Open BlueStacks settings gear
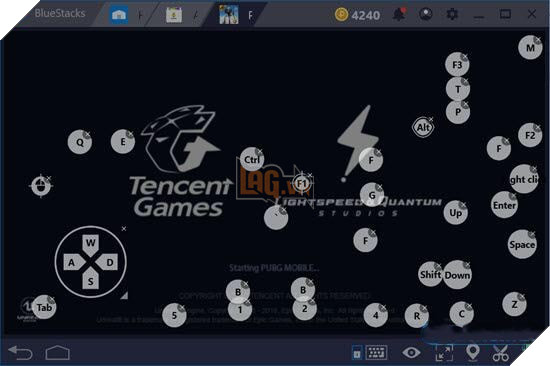The width and height of the screenshot is (550, 366). (452, 14)
